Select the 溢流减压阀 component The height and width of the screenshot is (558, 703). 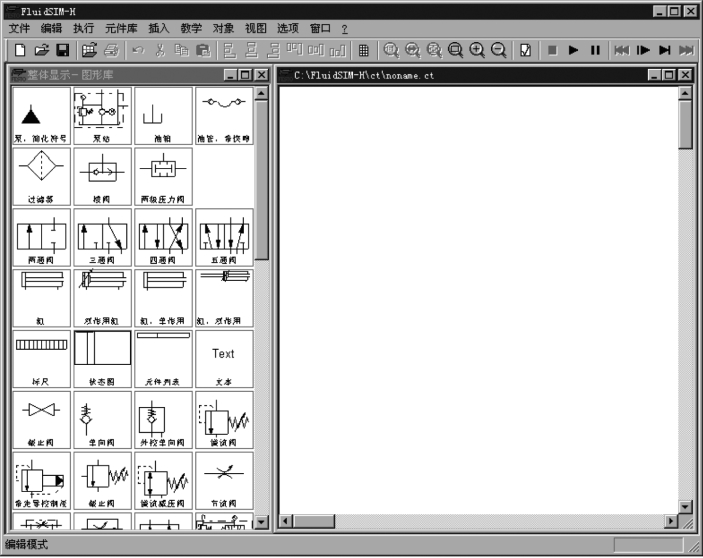pos(163,481)
